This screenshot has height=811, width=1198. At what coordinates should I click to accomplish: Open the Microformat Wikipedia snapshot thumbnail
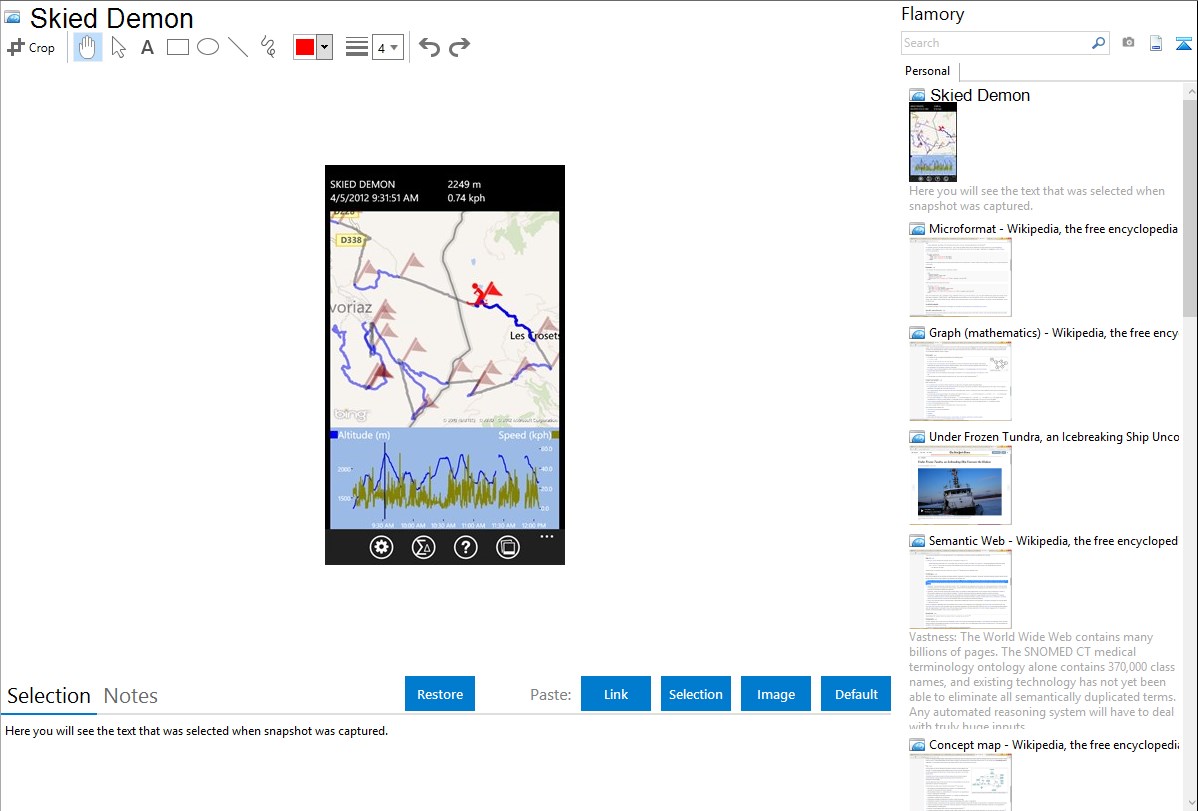point(960,277)
